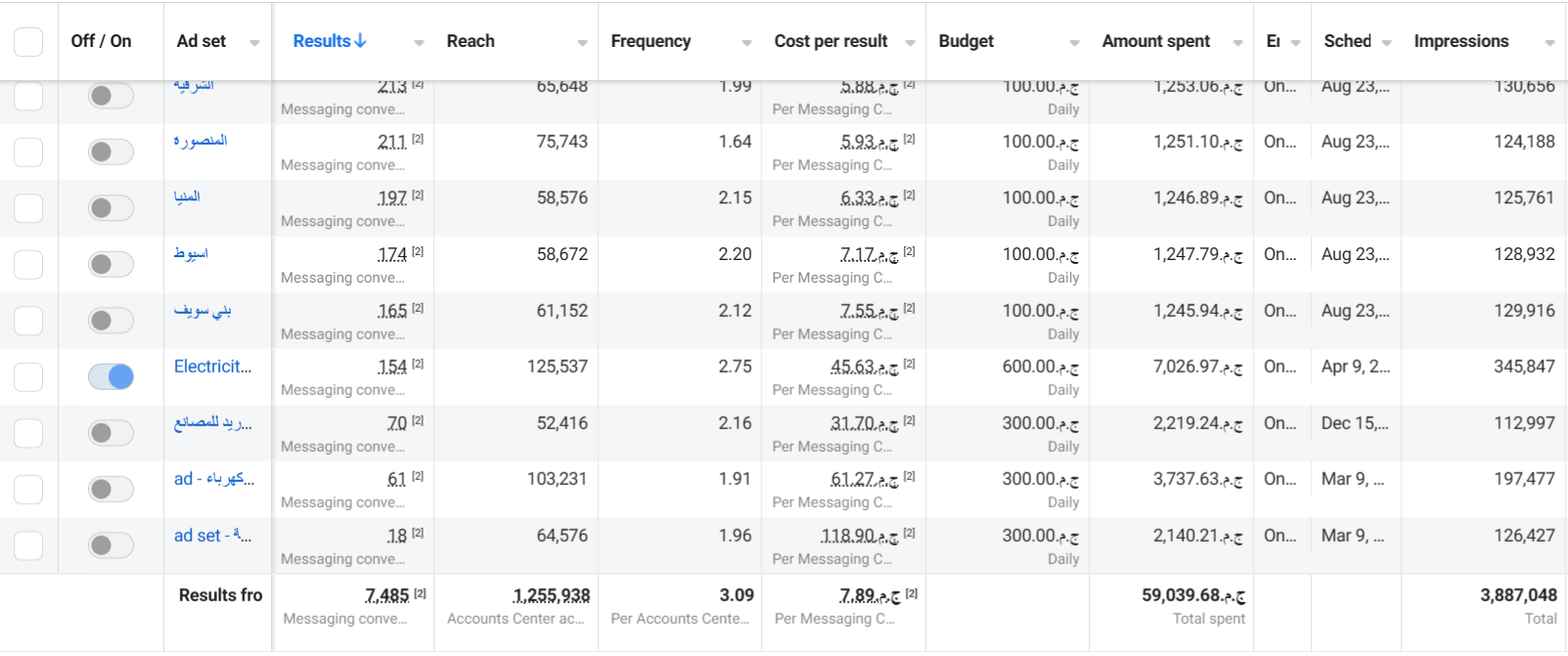Image resolution: width=1568 pixels, height=656 pixels.
Task: Tick the select-all checkbox in header
Action: (x=28, y=42)
